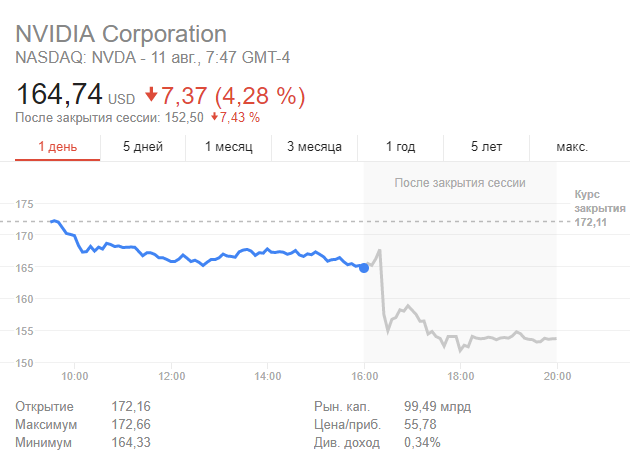
Task: Click the red down arrow beside 7,37
Action: coord(151,95)
